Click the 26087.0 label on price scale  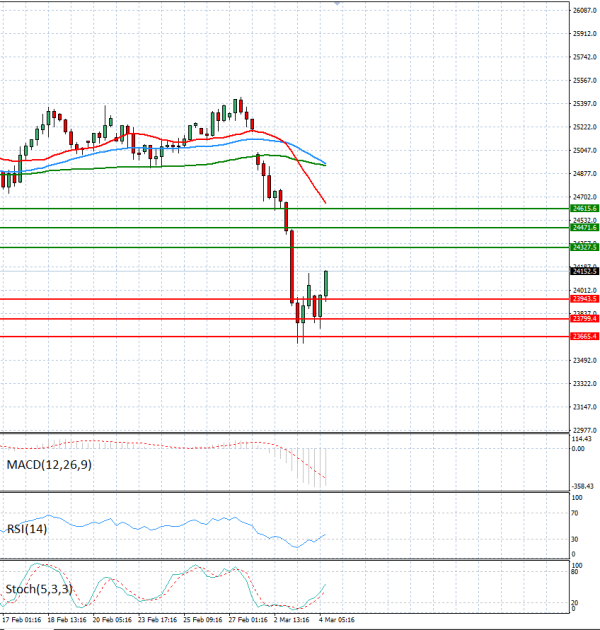click(x=585, y=11)
